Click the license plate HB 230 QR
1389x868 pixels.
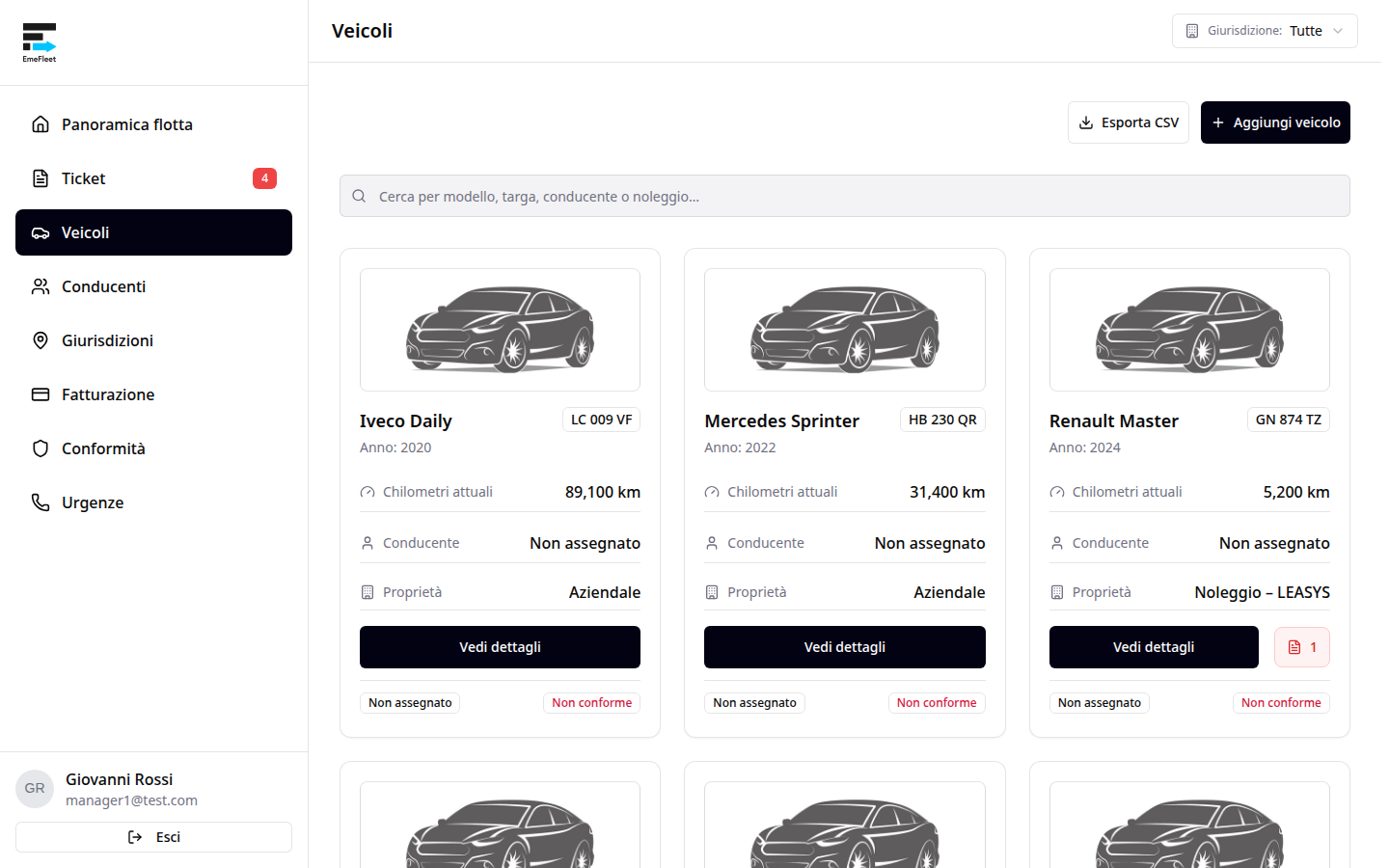coord(942,420)
